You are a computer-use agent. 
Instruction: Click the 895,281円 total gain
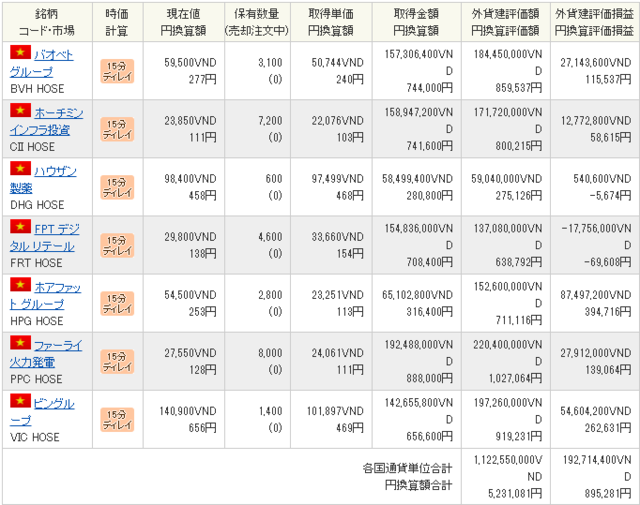(x=608, y=494)
